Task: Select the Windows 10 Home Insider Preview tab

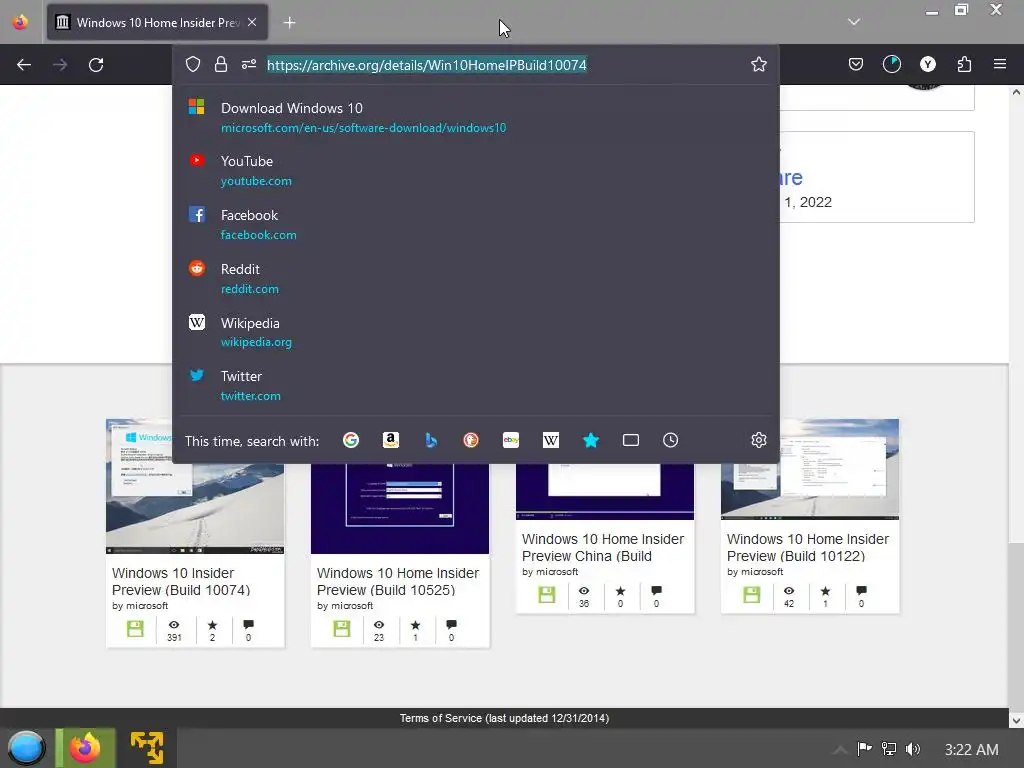Action: point(157,22)
